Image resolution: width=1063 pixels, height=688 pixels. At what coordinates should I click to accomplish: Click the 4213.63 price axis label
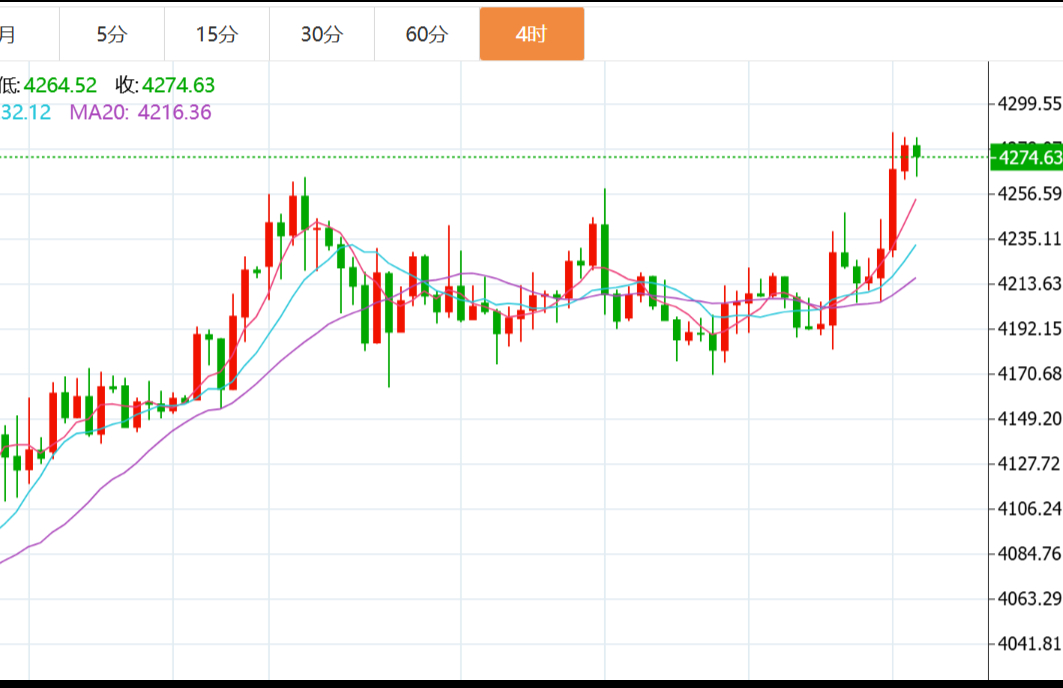(x=1029, y=283)
